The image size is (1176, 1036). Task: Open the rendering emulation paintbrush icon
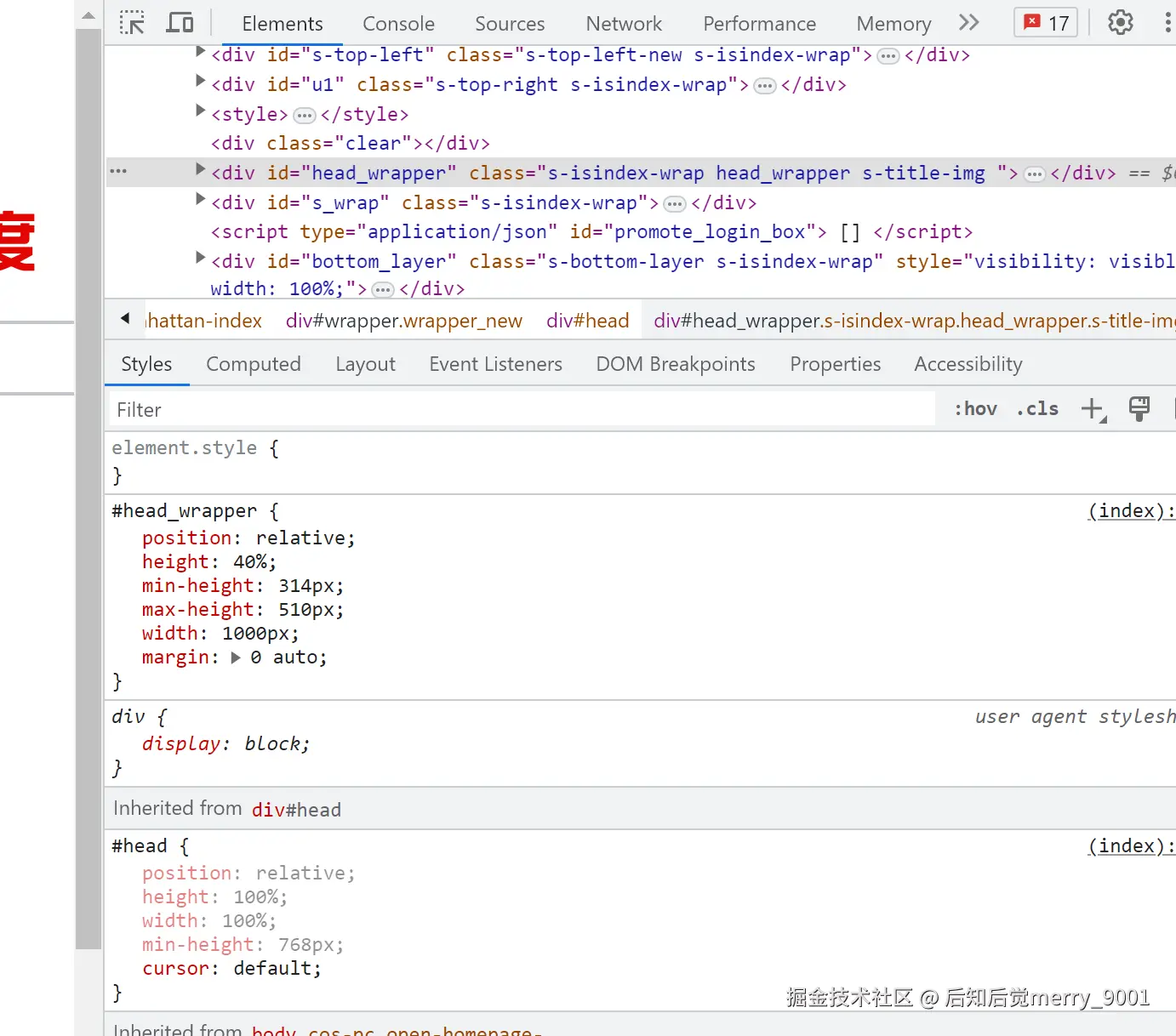click(x=1139, y=409)
